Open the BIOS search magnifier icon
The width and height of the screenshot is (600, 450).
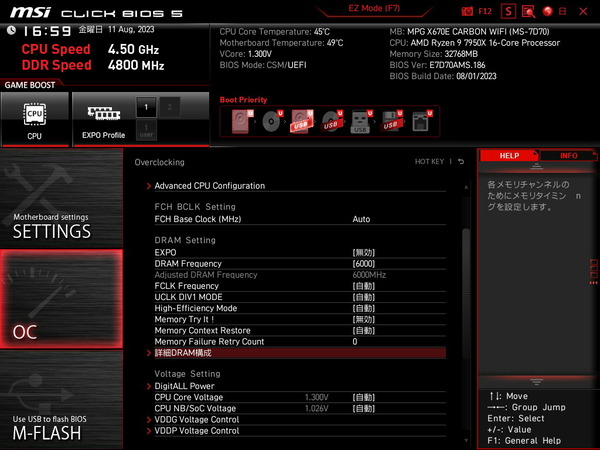(x=528, y=11)
